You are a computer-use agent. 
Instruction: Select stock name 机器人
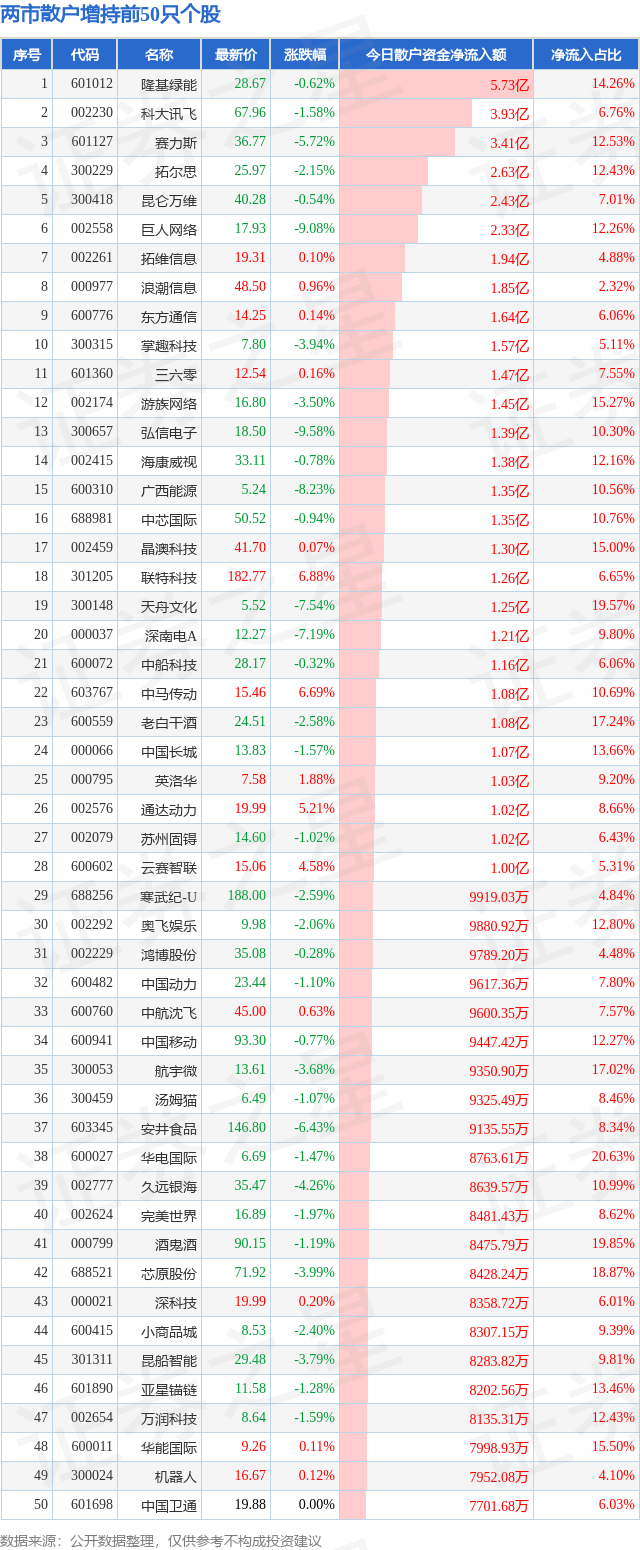coord(176,1477)
